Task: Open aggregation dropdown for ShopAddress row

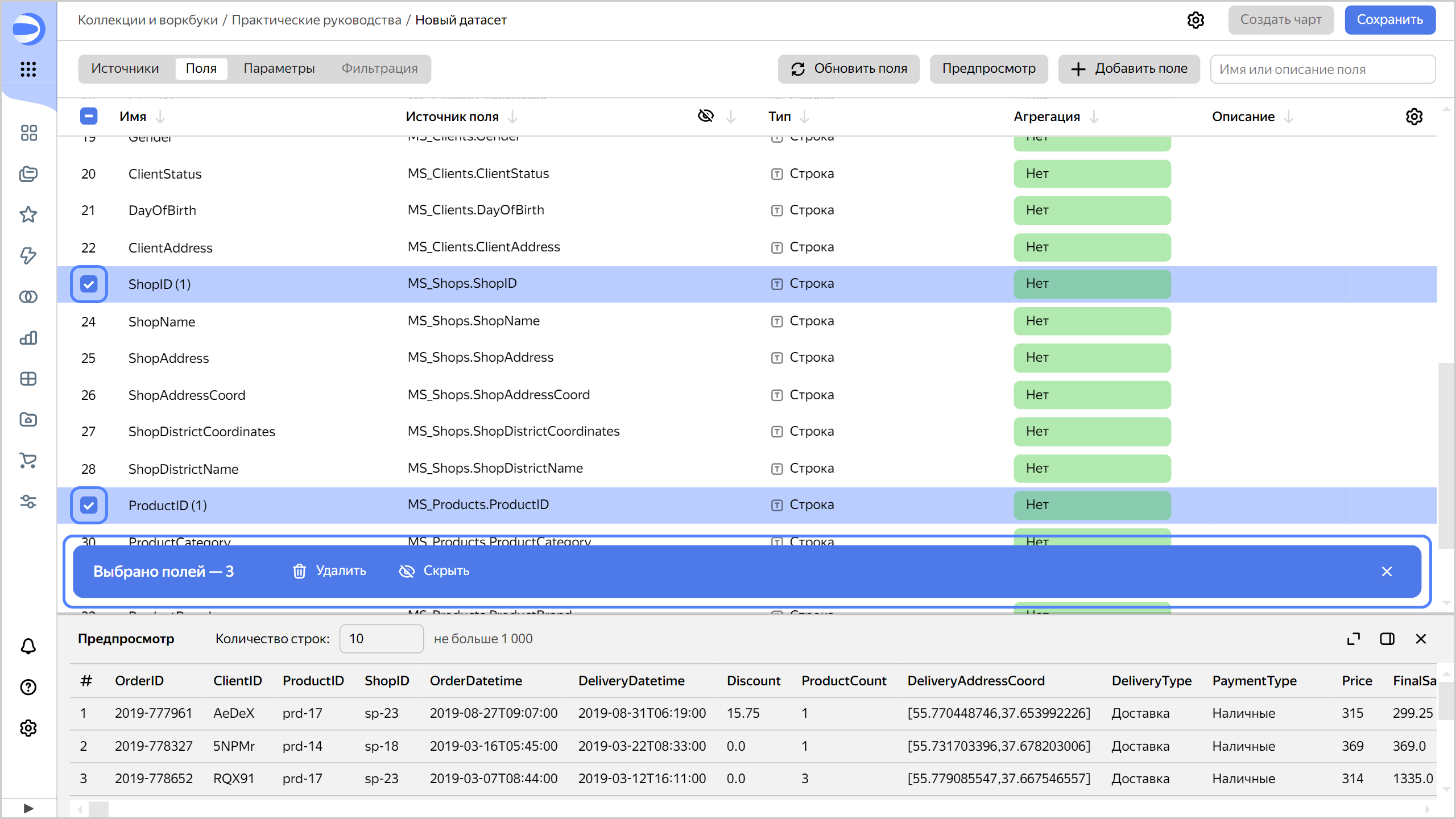Action: [1091, 358]
